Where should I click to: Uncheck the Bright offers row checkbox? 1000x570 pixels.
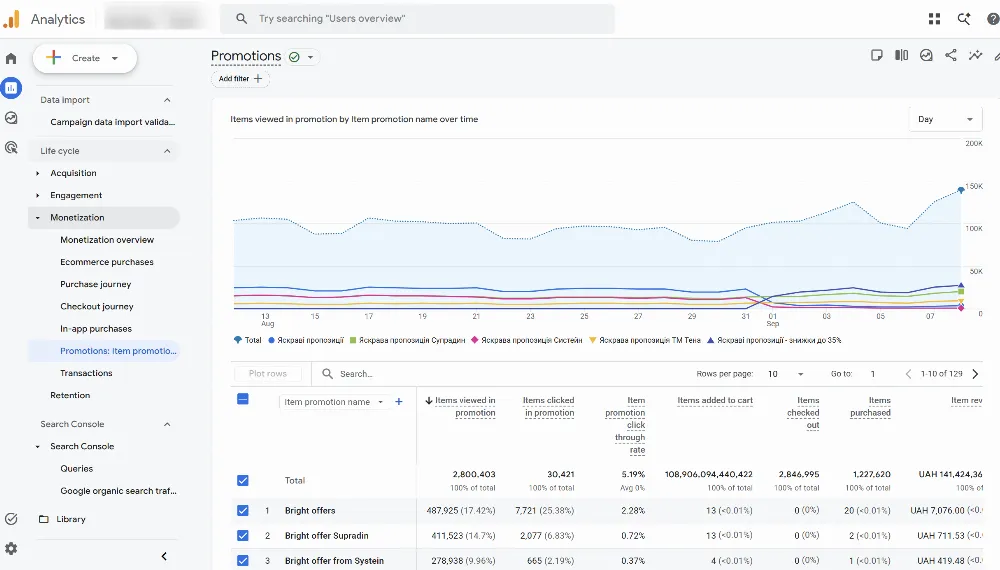coord(242,510)
